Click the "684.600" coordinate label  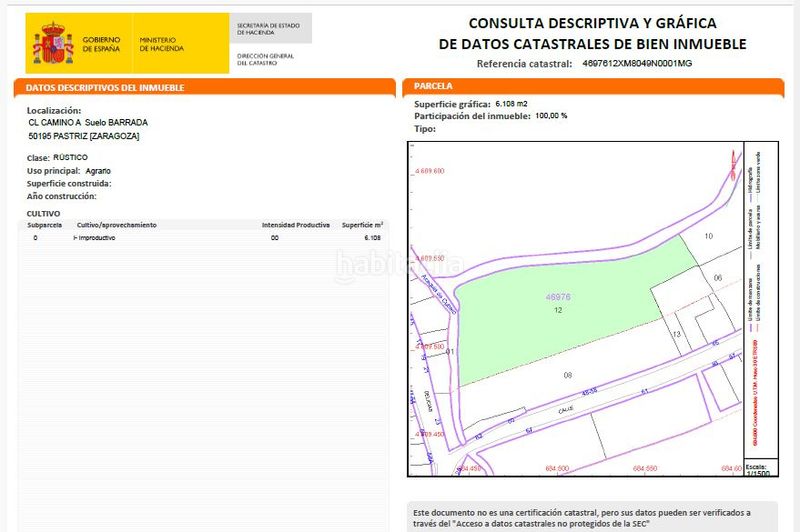(732, 468)
